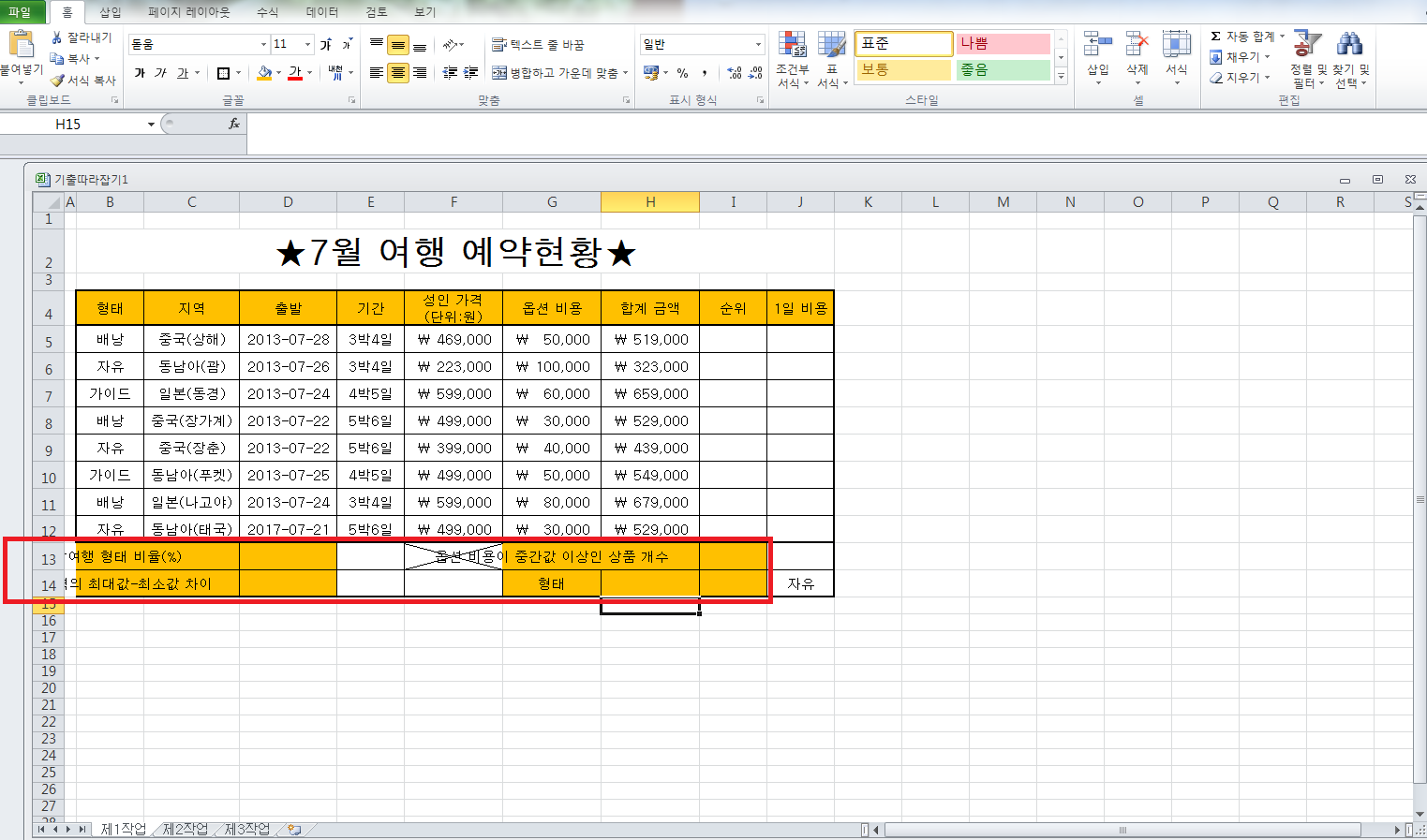Apply the 나쁨 (Bad) cell style
This screenshot has height=840, width=1427.
coord(1003,44)
